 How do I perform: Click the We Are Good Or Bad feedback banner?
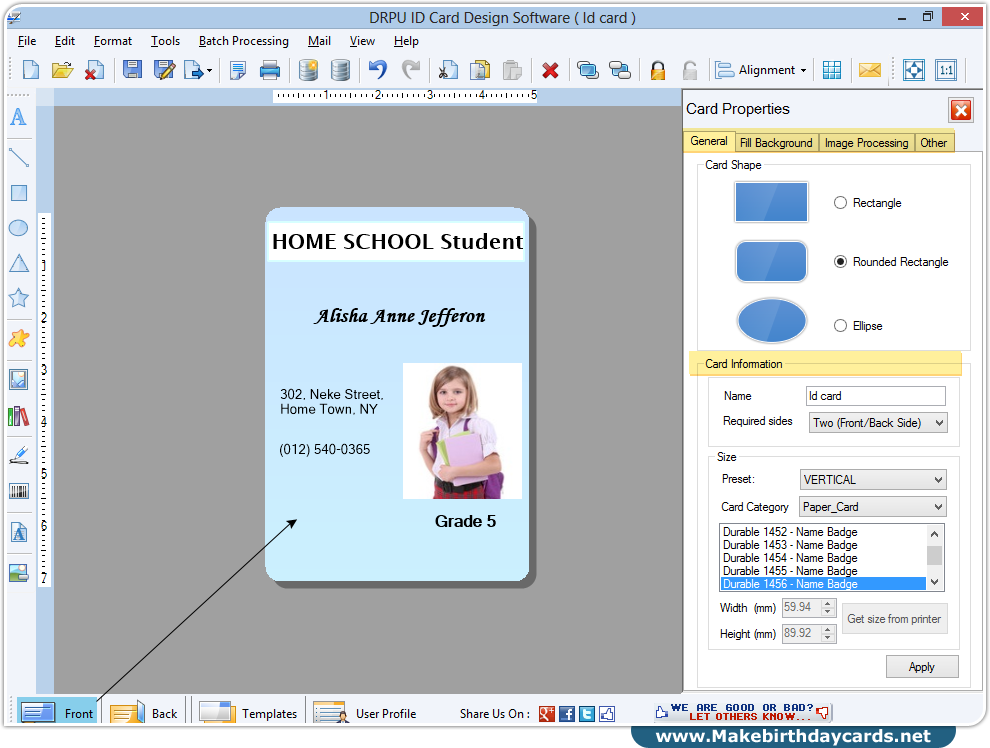point(743,713)
